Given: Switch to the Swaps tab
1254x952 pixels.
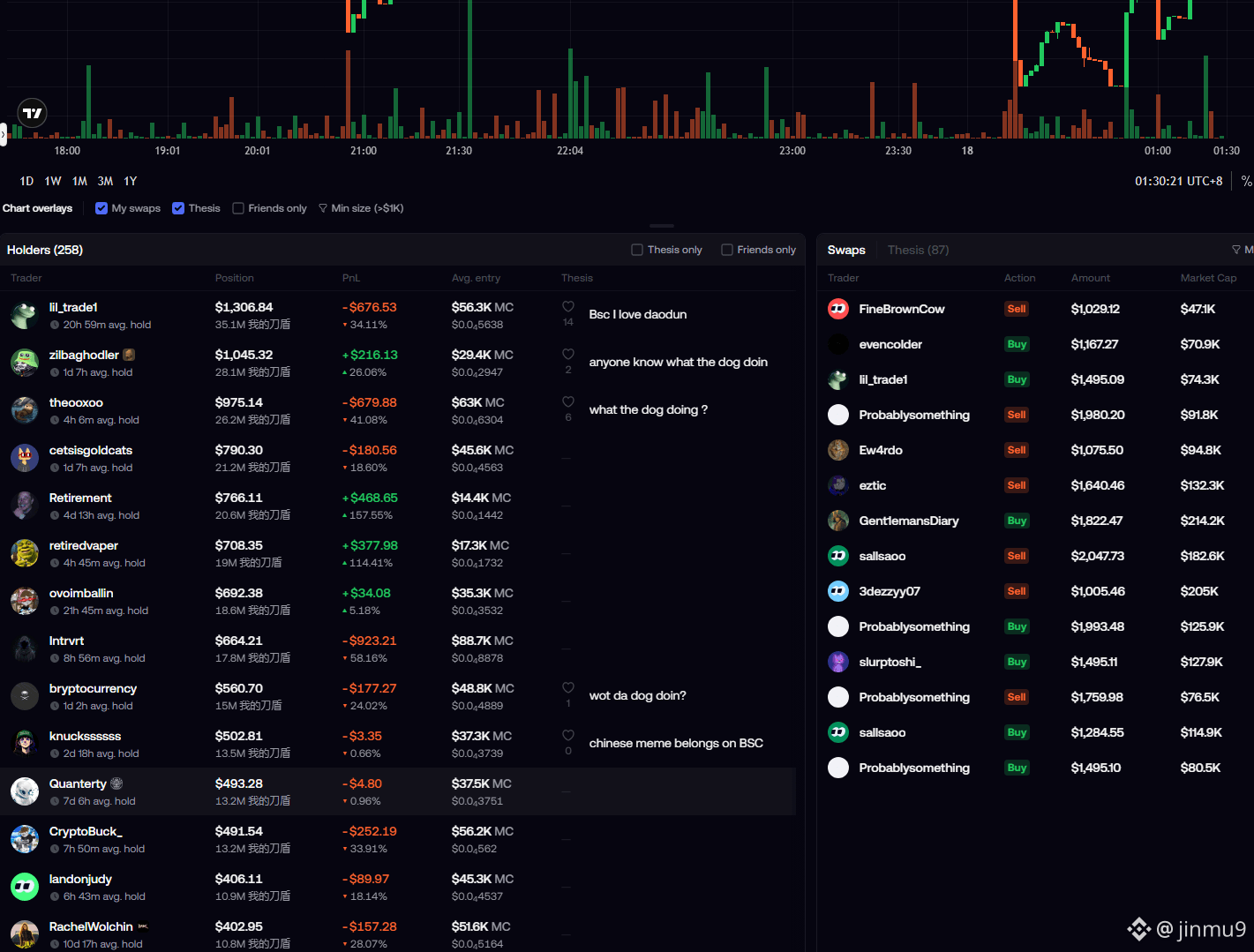Looking at the screenshot, I should tap(846, 250).
